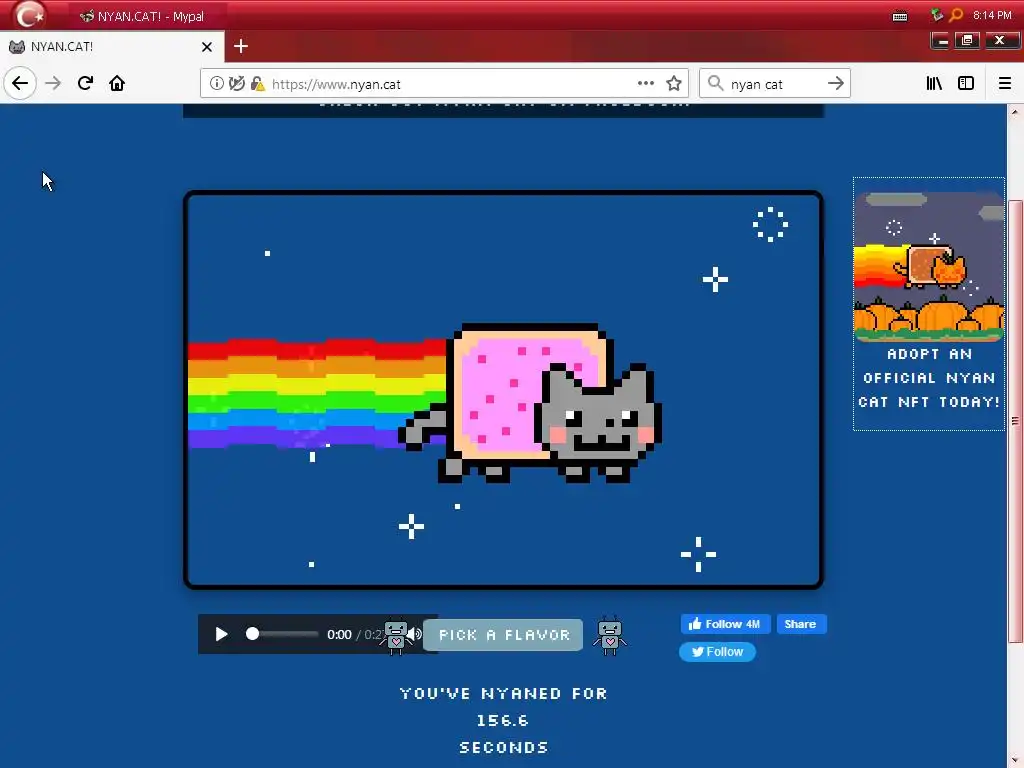Click the scrollbar up arrow
1024x768 pixels.
(1015, 112)
